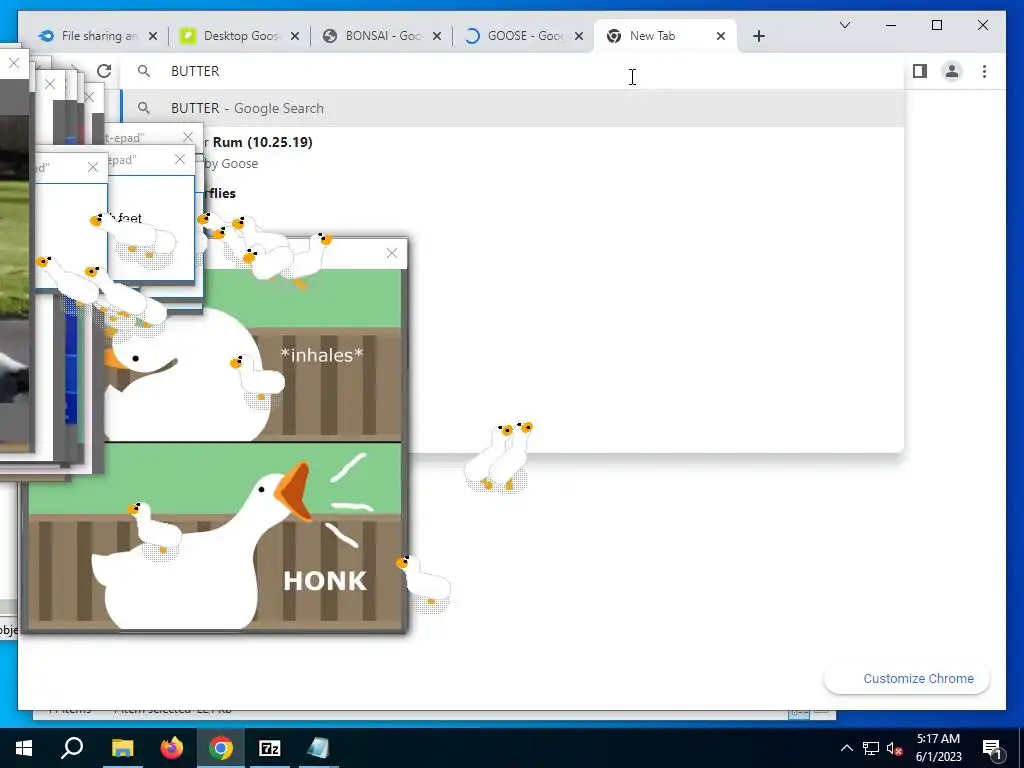Open the Chrome profile menu
Screen dimensions: 1024x768
(952, 71)
